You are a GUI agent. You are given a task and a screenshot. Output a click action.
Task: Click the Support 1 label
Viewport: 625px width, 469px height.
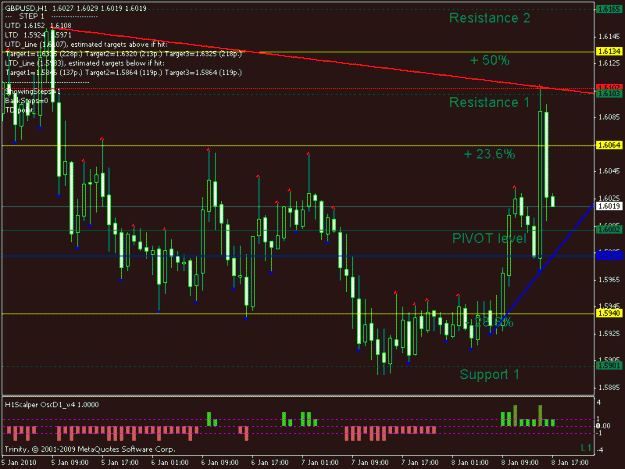pos(489,374)
